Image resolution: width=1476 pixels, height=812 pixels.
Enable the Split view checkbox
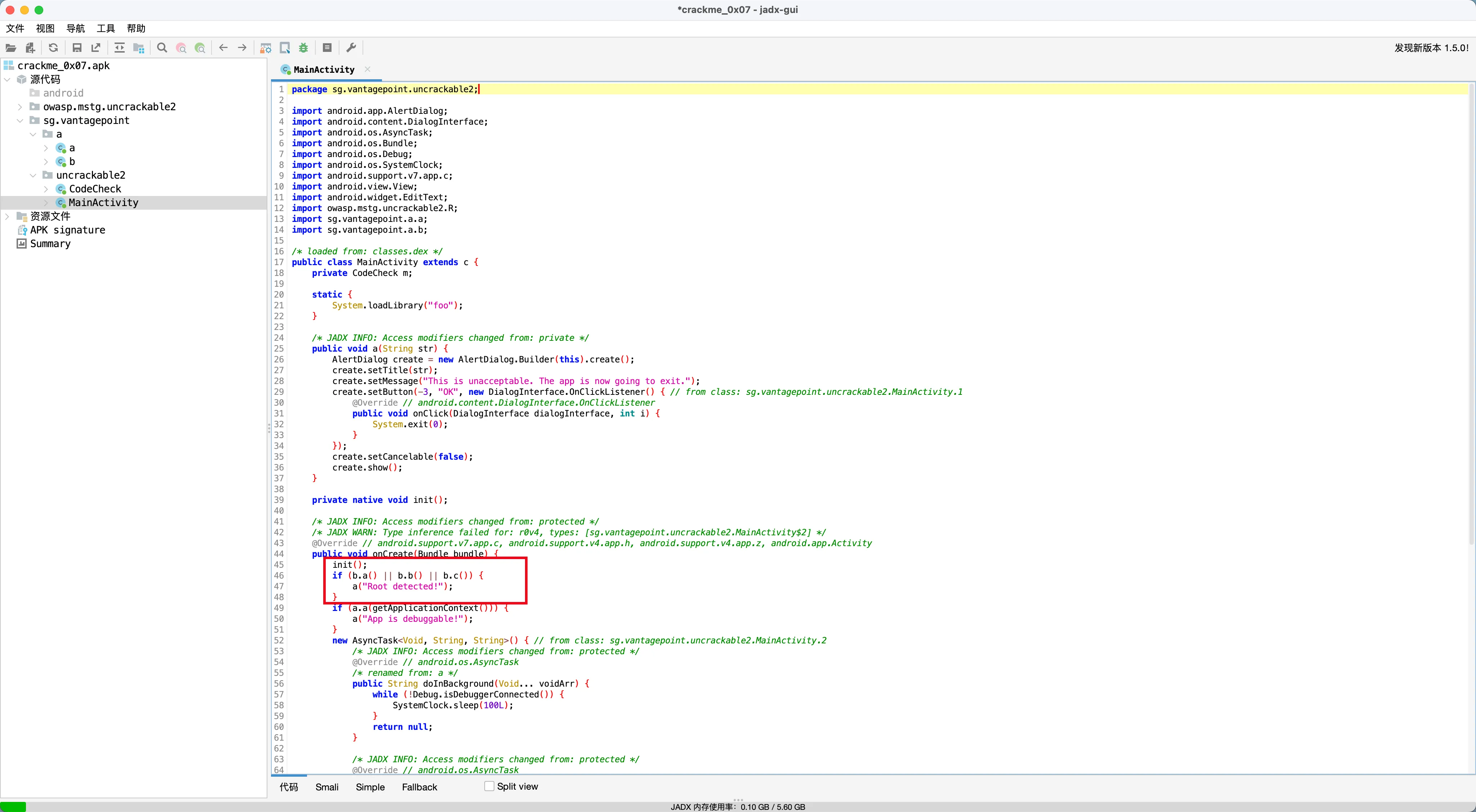[x=489, y=786]
